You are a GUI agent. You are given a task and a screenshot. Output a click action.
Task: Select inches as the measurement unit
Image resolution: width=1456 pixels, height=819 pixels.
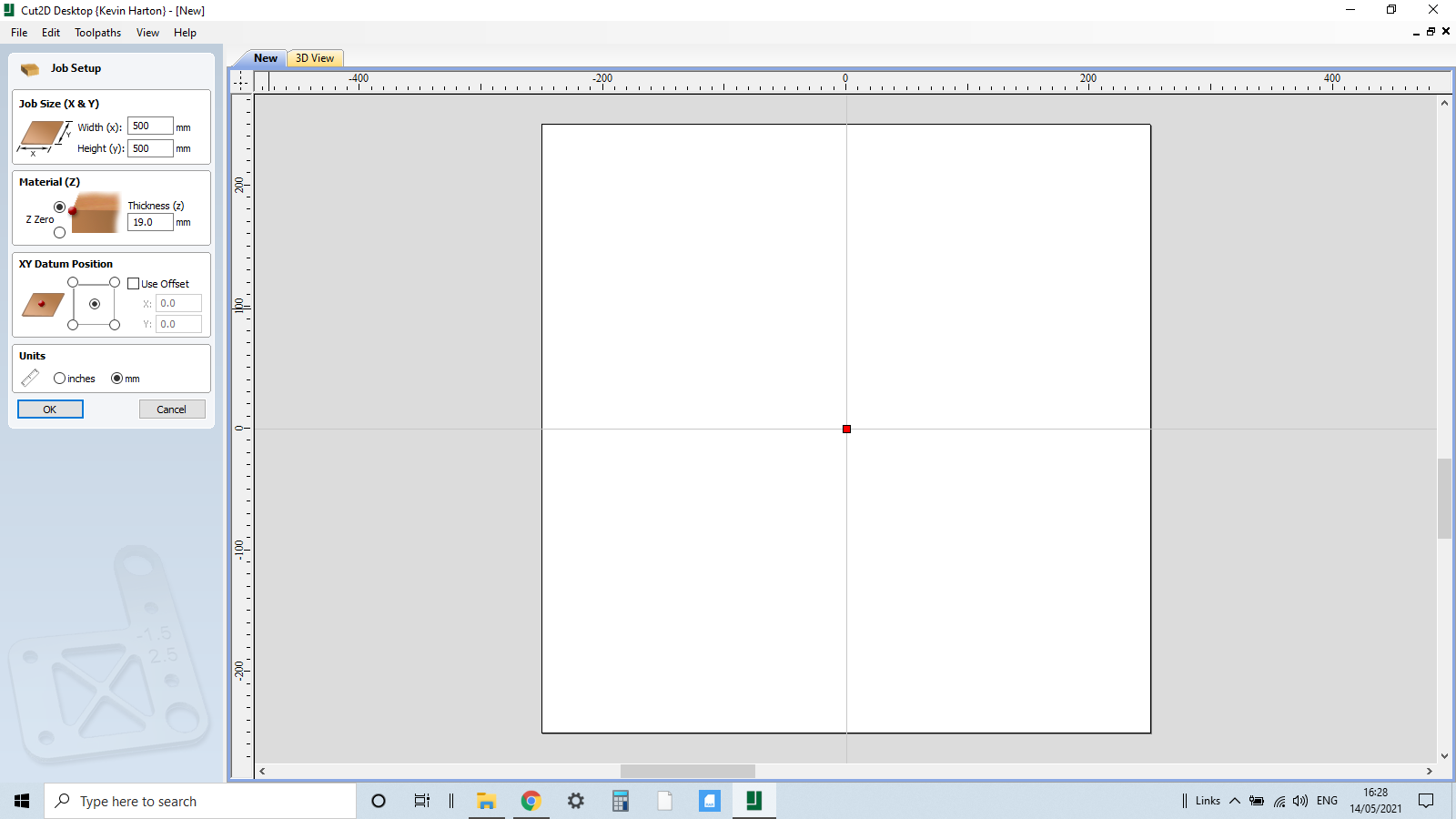click(x=61, y=378)
